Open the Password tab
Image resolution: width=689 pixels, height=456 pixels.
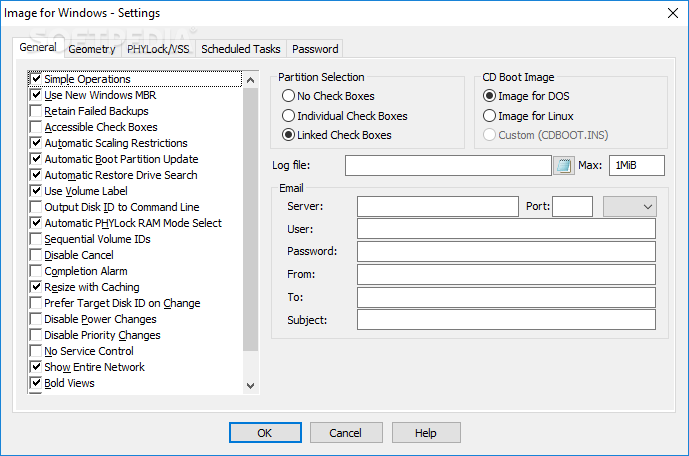[x=315, y=49]
